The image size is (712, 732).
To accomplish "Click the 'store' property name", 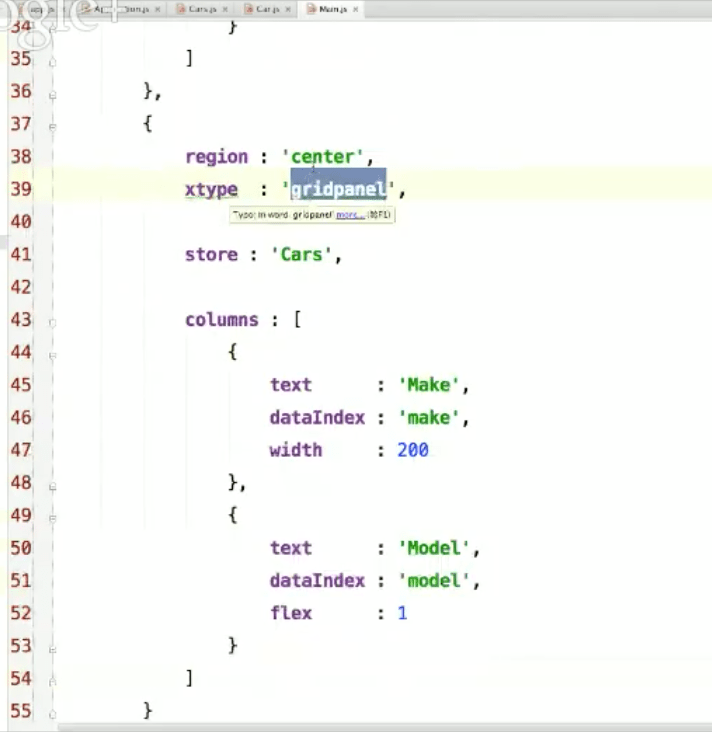I will (211, 254).
